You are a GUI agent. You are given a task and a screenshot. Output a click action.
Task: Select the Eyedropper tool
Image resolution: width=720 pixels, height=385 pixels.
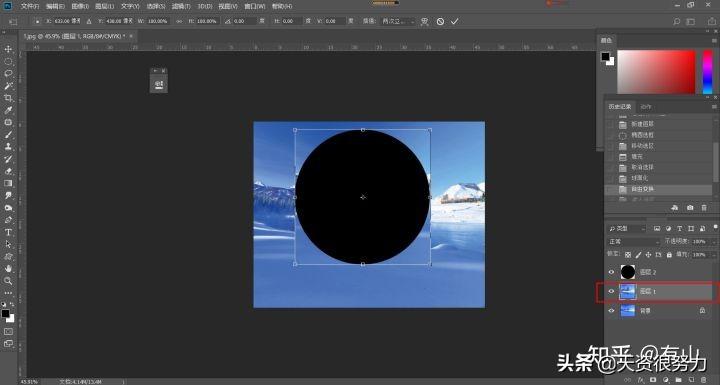tap(8, 110)
